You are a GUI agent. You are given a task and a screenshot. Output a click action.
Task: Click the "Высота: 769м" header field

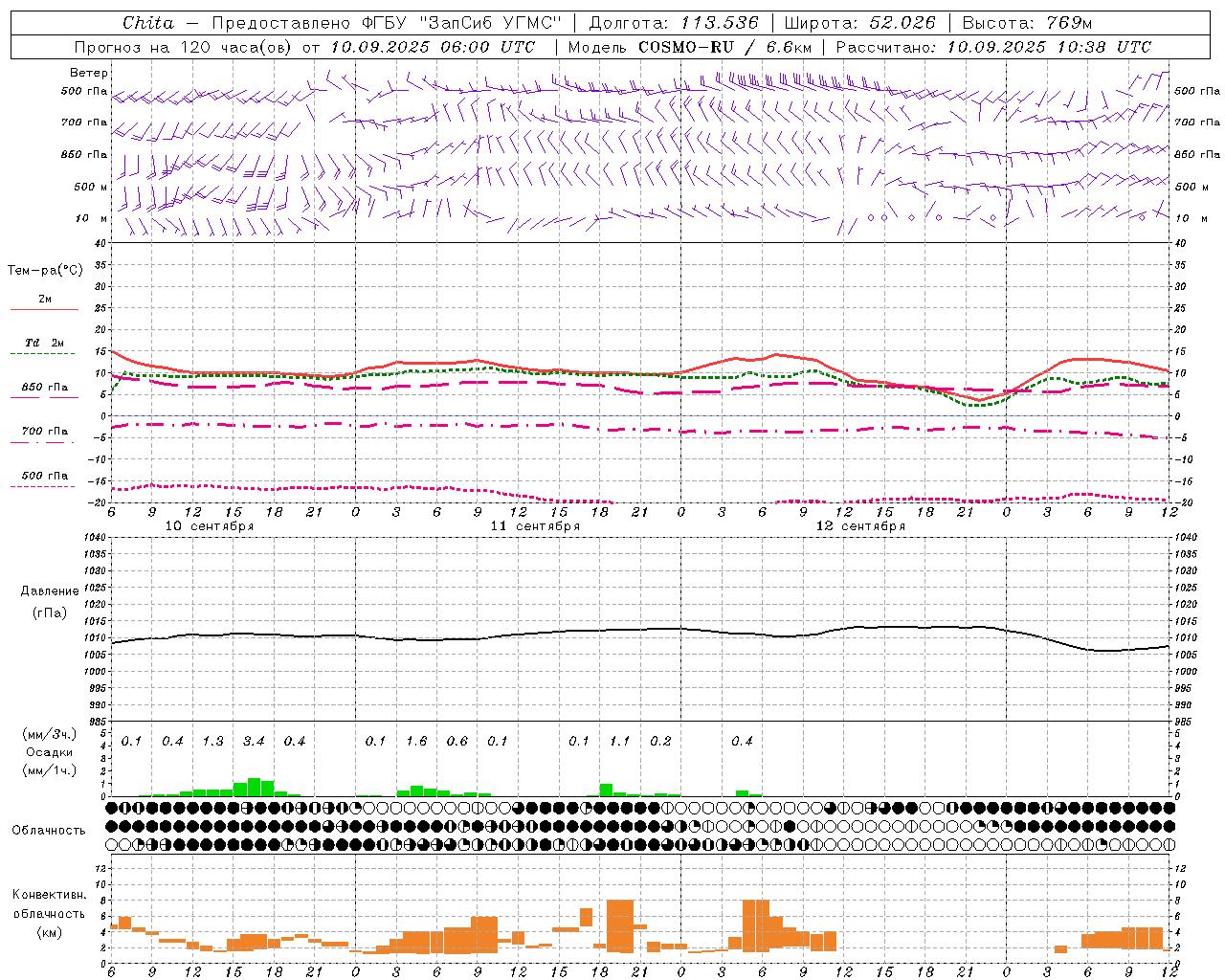pyautogui.click(x=1027, y=23)
